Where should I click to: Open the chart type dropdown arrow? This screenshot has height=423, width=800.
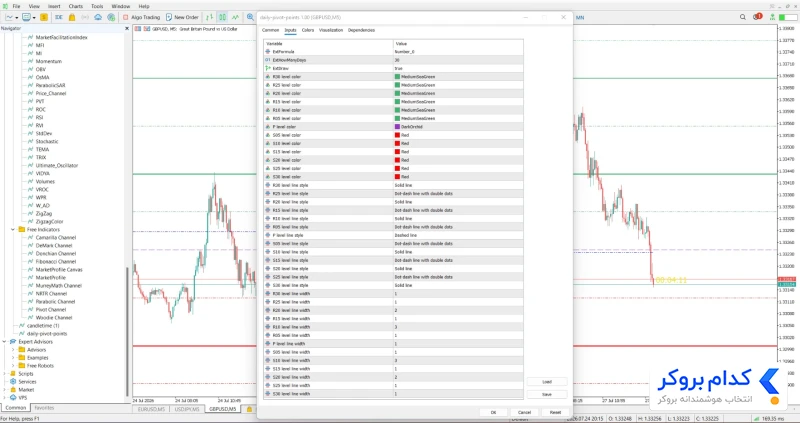(16, 17)
